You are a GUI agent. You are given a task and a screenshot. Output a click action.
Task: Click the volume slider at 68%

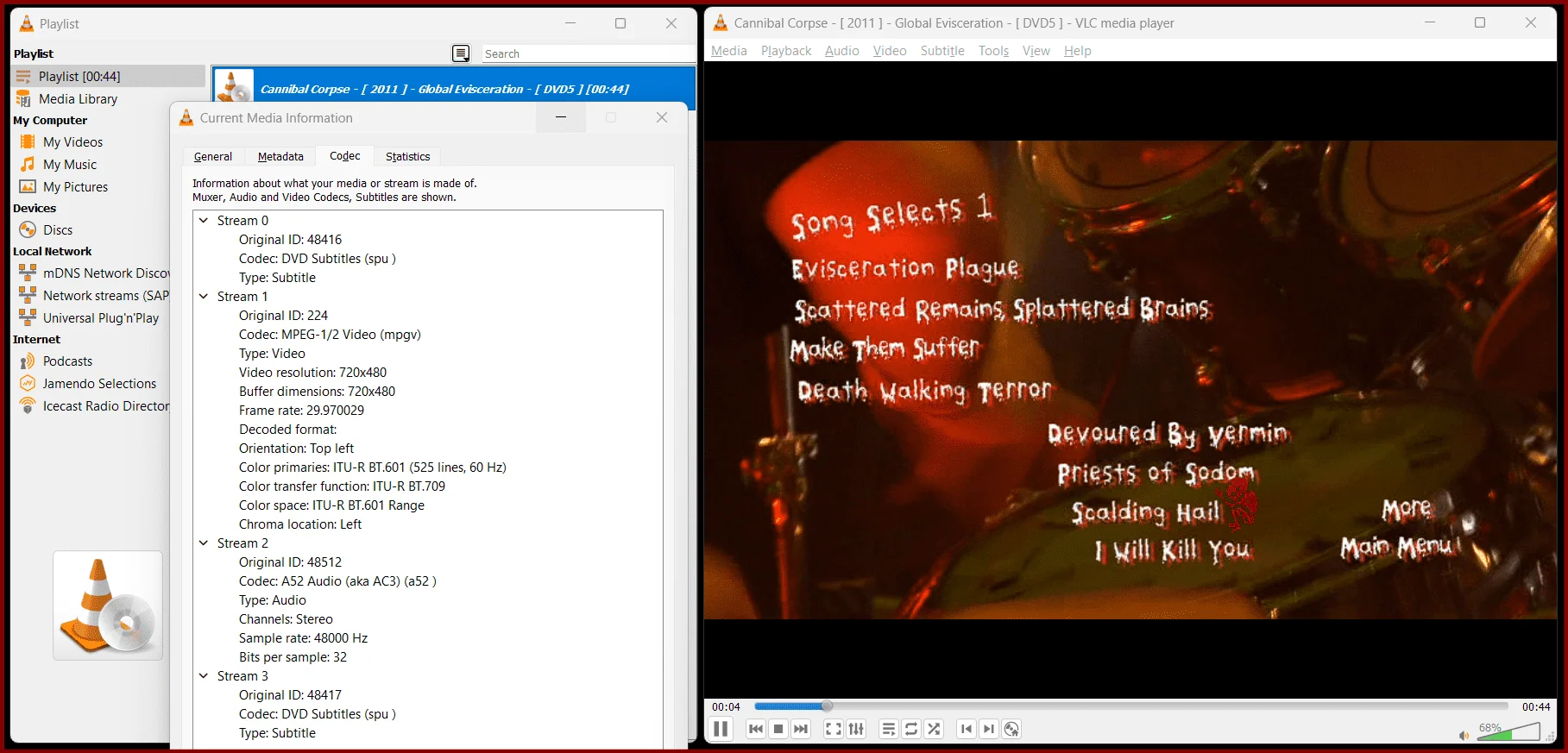click(1508, 731)
